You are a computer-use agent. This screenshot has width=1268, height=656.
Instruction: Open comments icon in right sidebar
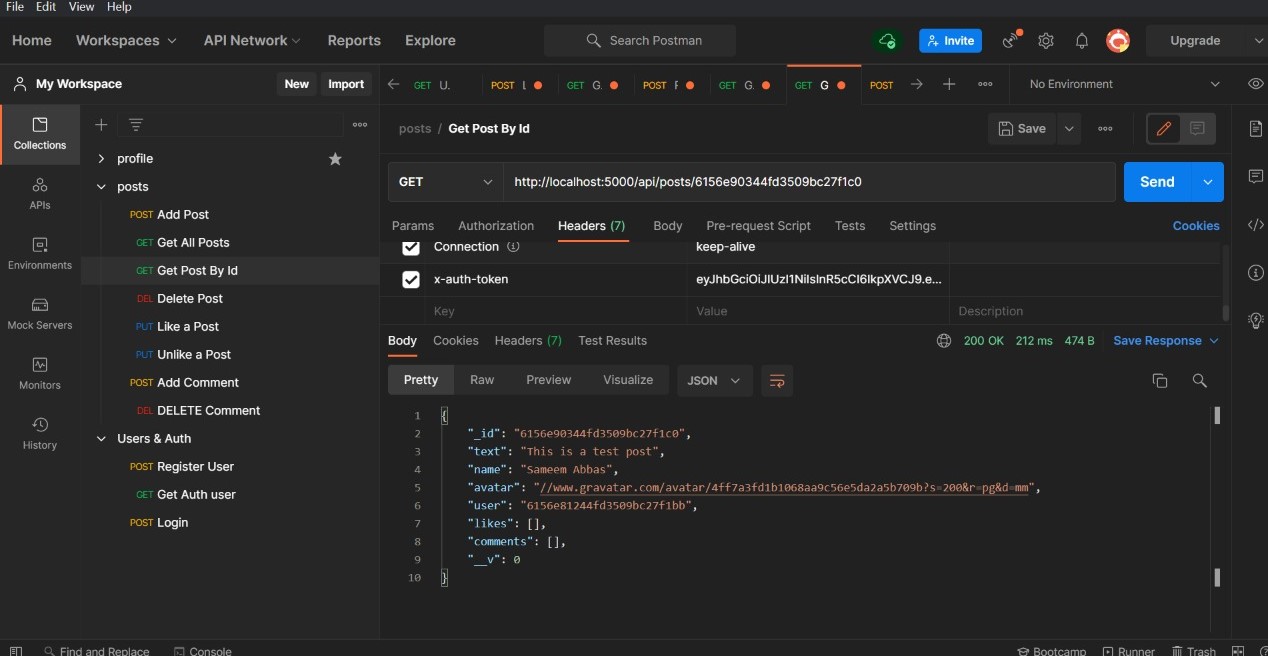pos(1256,177)
